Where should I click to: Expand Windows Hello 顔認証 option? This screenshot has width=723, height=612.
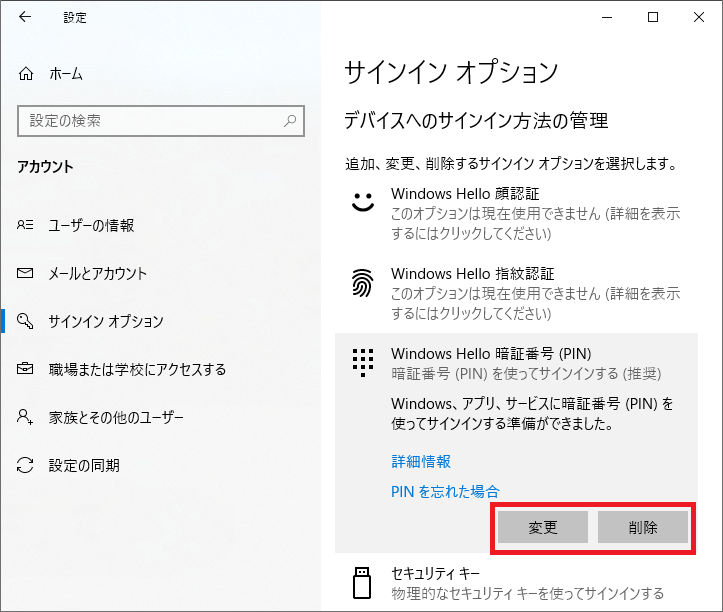(516, 213)
